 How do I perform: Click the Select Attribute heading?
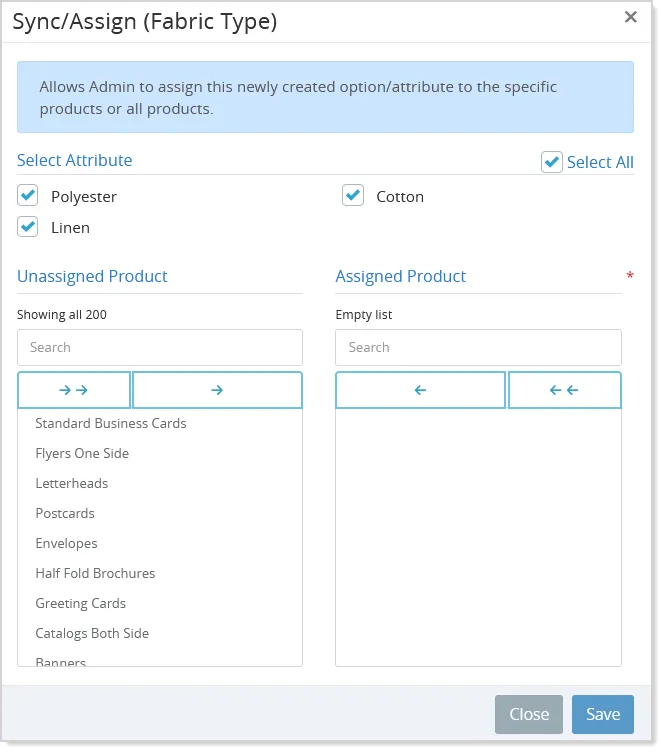[74, 160]
